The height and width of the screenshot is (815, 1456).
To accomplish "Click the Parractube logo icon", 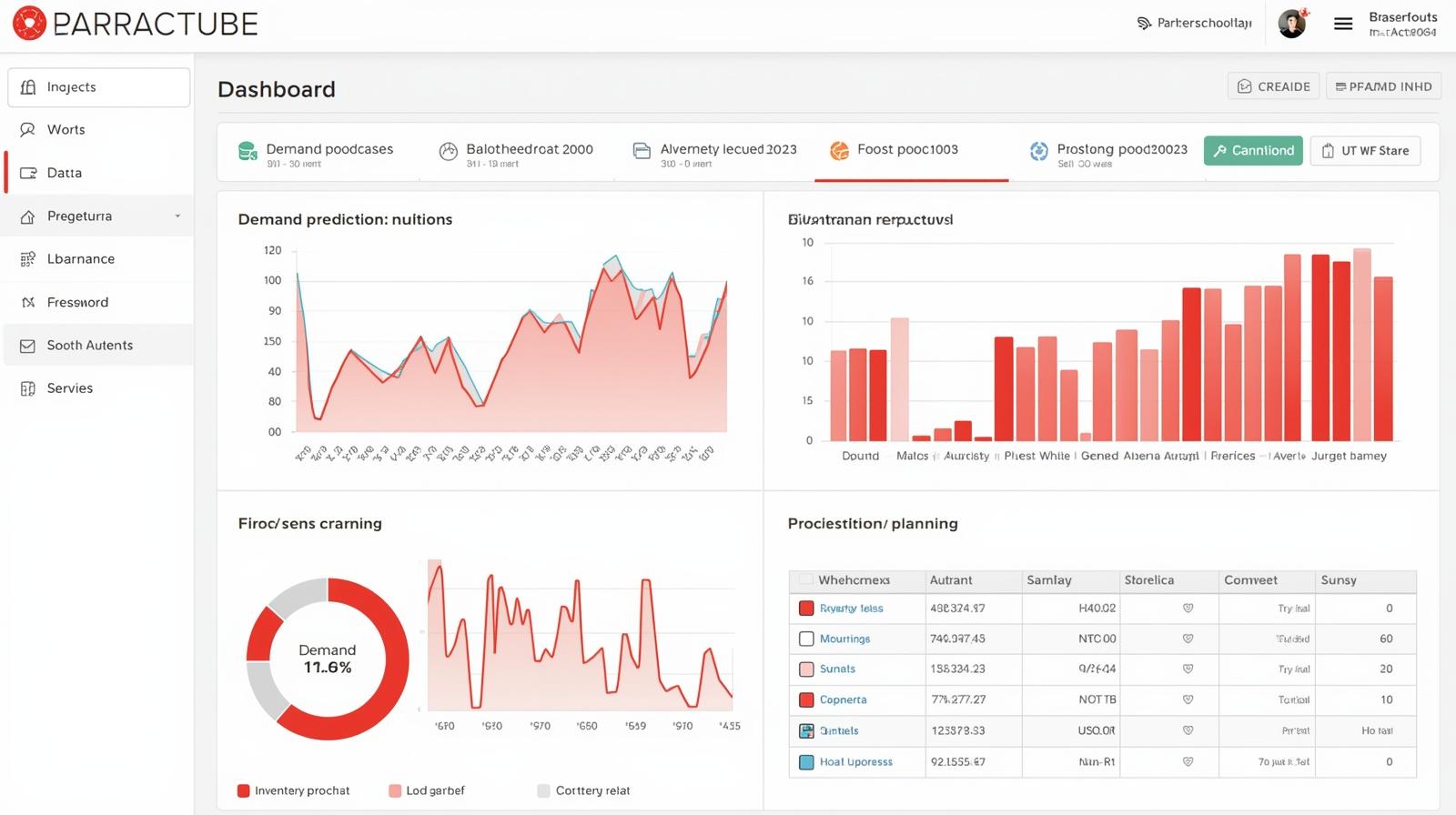I will click(x=29, y=24).
